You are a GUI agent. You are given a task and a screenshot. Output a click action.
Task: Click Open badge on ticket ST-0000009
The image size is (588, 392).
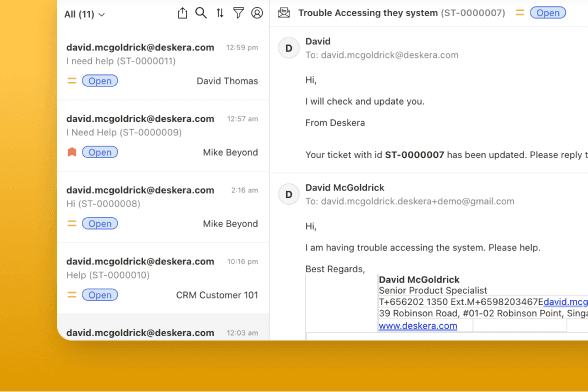click(x=100, y=152)
